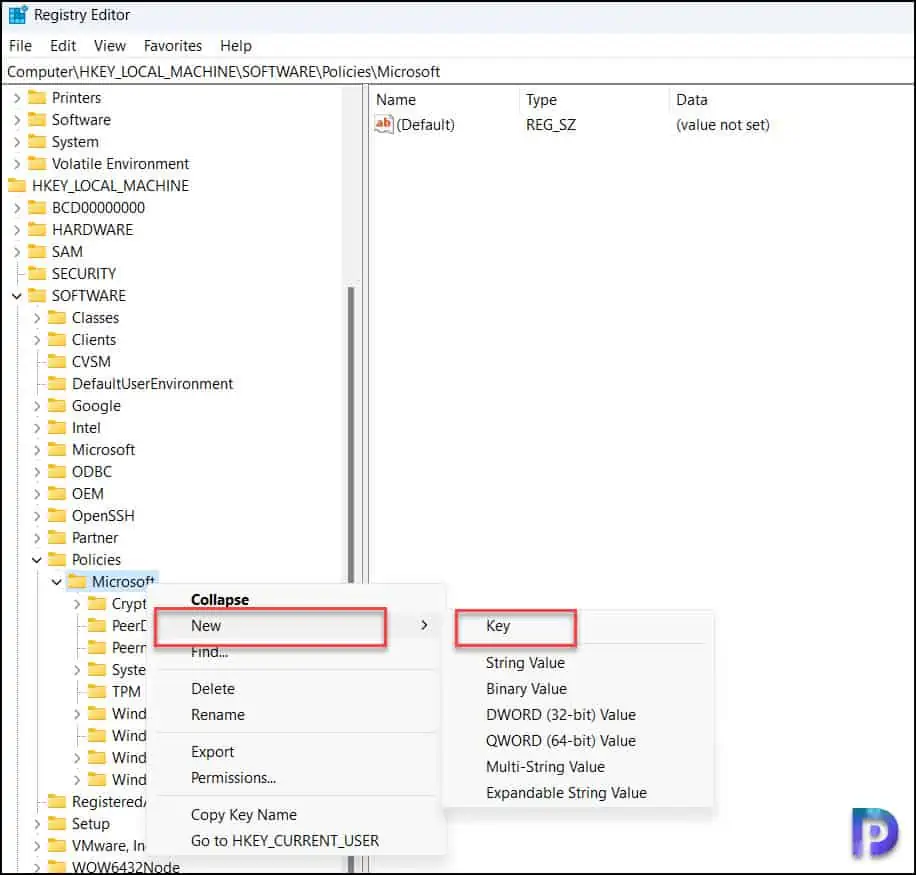The image size is (916, 875).
Task: Open the Edit menu
Action: [63, 46]
